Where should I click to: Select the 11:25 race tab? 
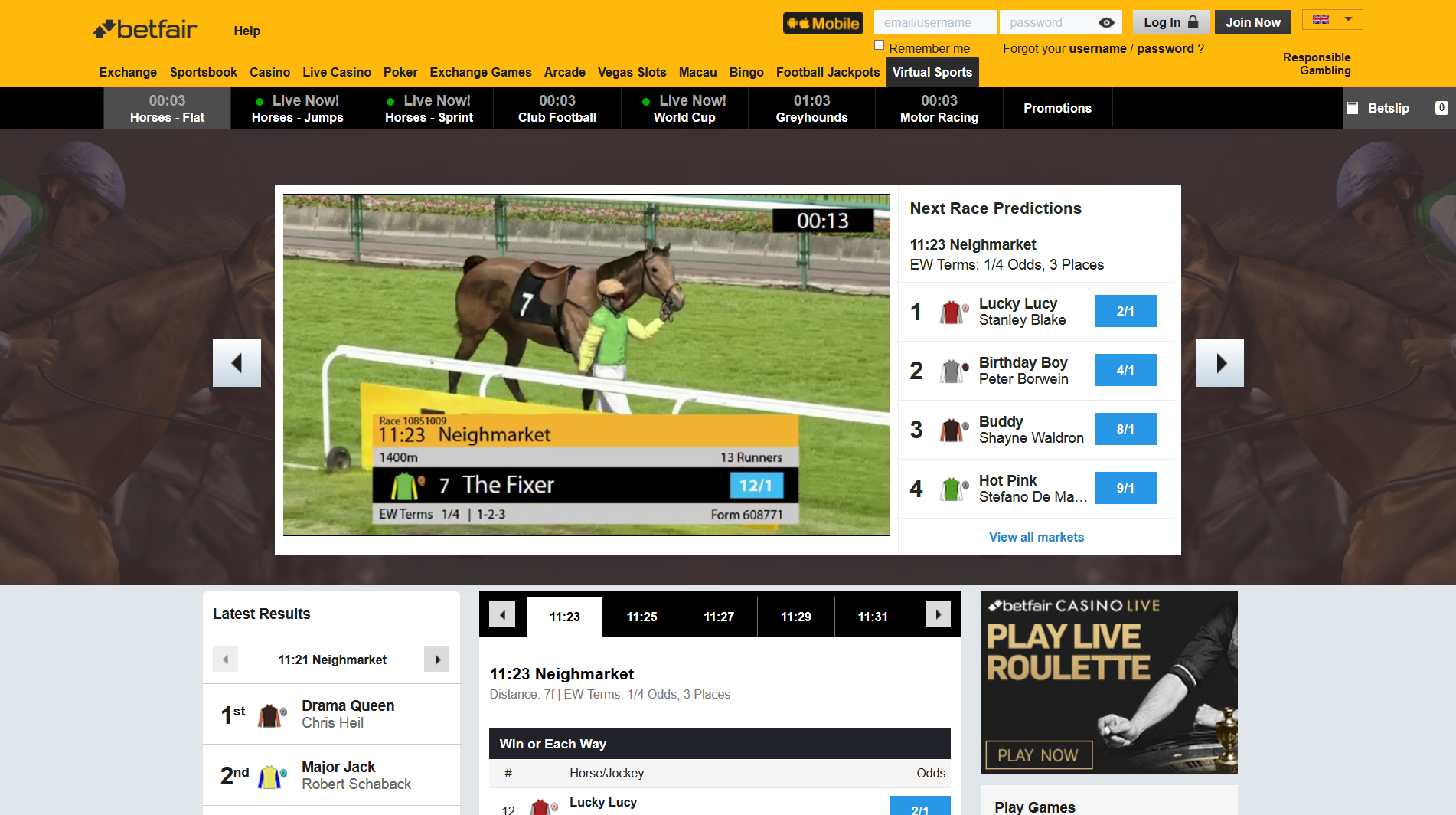641,617
